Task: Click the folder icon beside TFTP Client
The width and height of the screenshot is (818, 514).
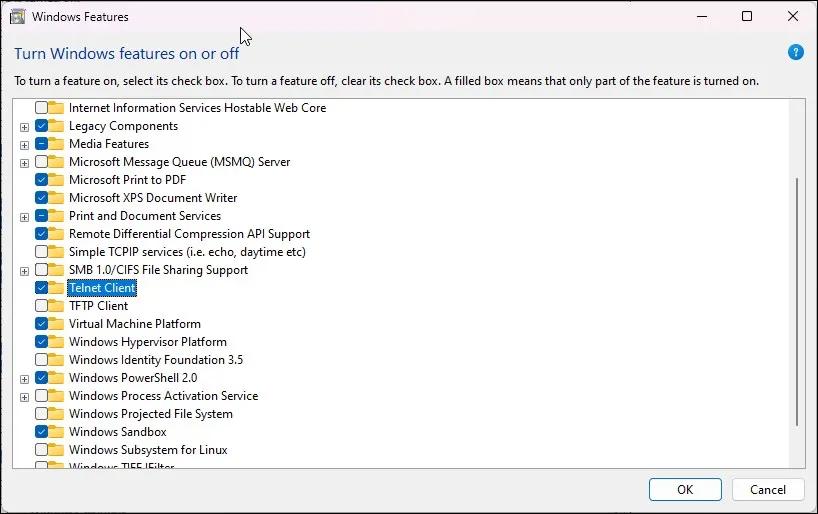Action: click(56, 306)
